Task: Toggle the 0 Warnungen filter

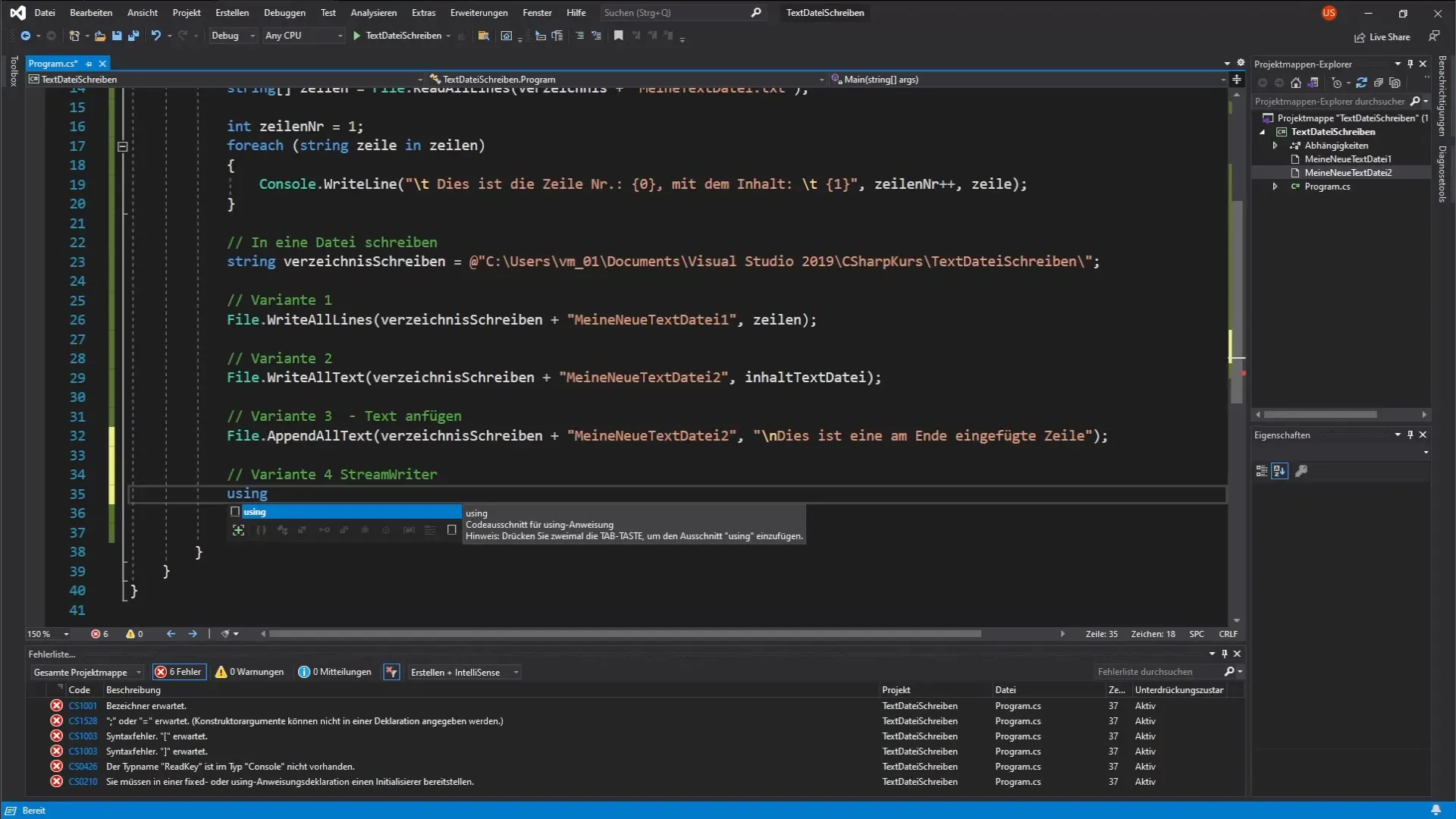Action: pyautogui.click(x=249, y=672)
